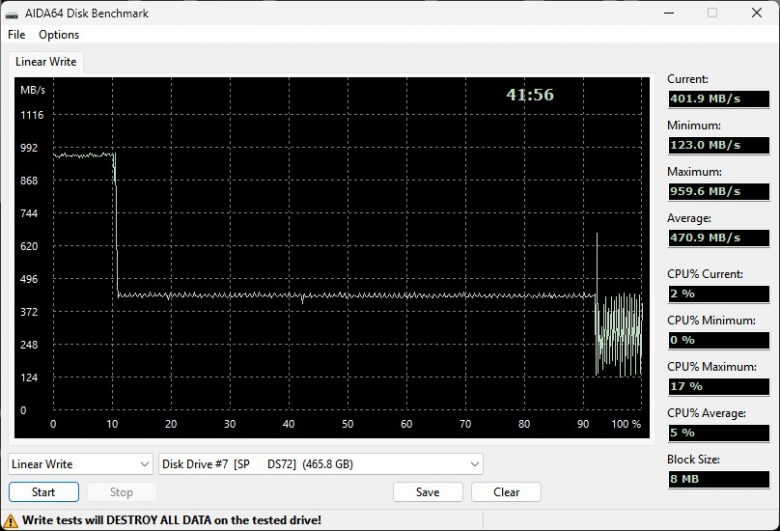The width and height of the screenshot is (780, 531).
Task: Open the Disk Drive #7 selection dropdown
Action: pos(320,464)
